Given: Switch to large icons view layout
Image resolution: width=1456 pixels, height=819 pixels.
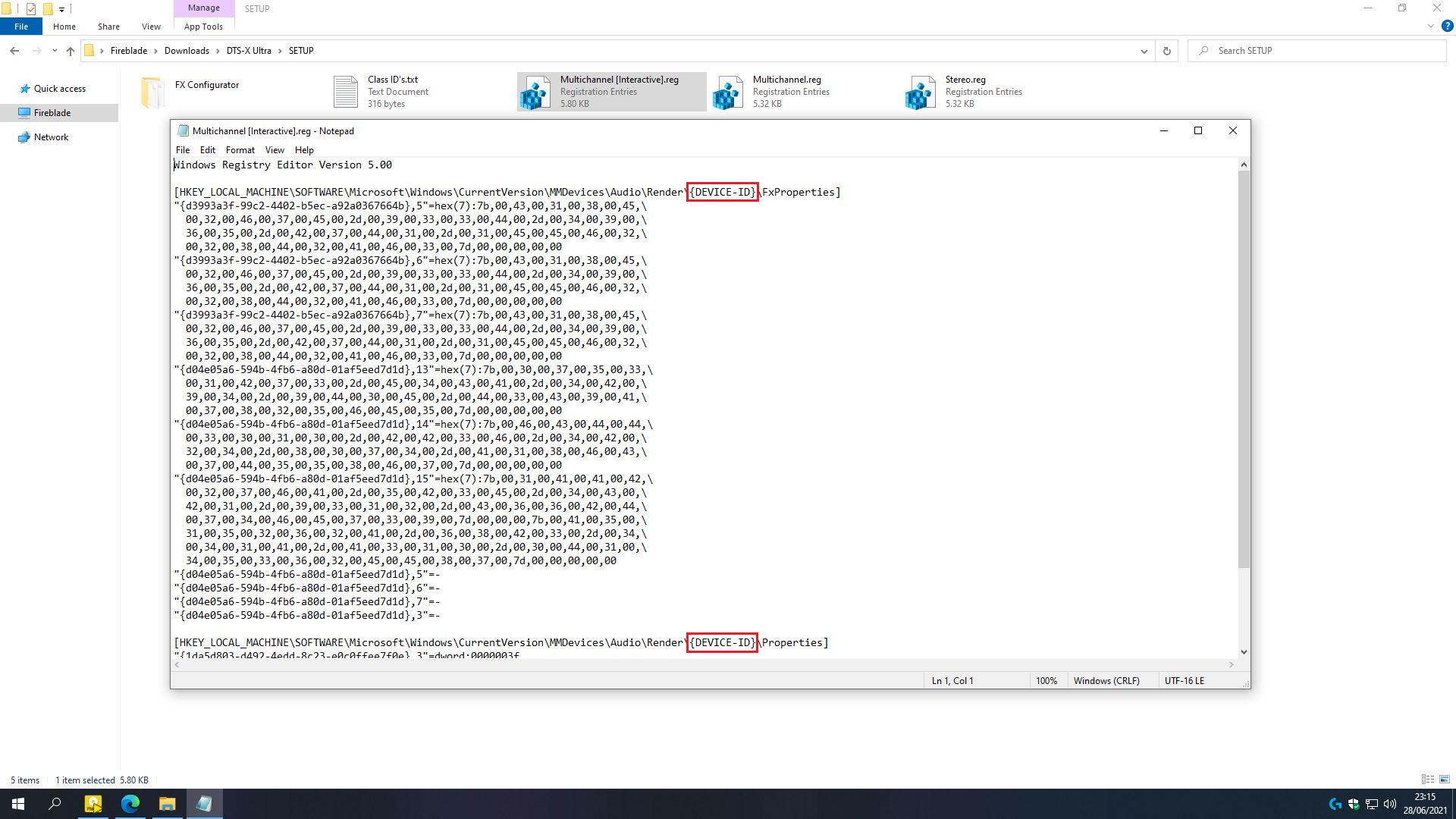Looking at the screenshot, I should 1445,780.
